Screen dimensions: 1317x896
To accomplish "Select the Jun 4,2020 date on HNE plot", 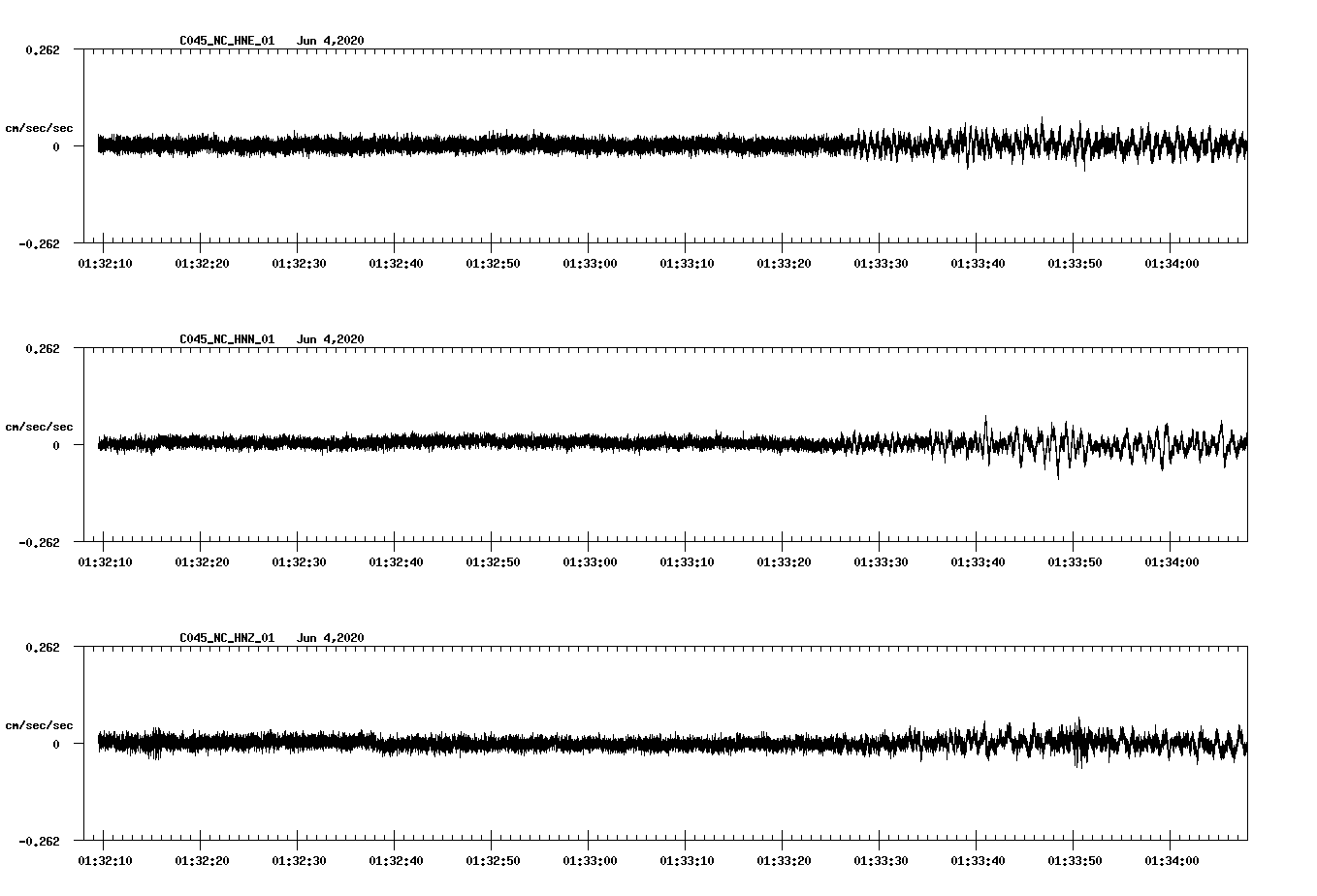I will tap(331, 41).
